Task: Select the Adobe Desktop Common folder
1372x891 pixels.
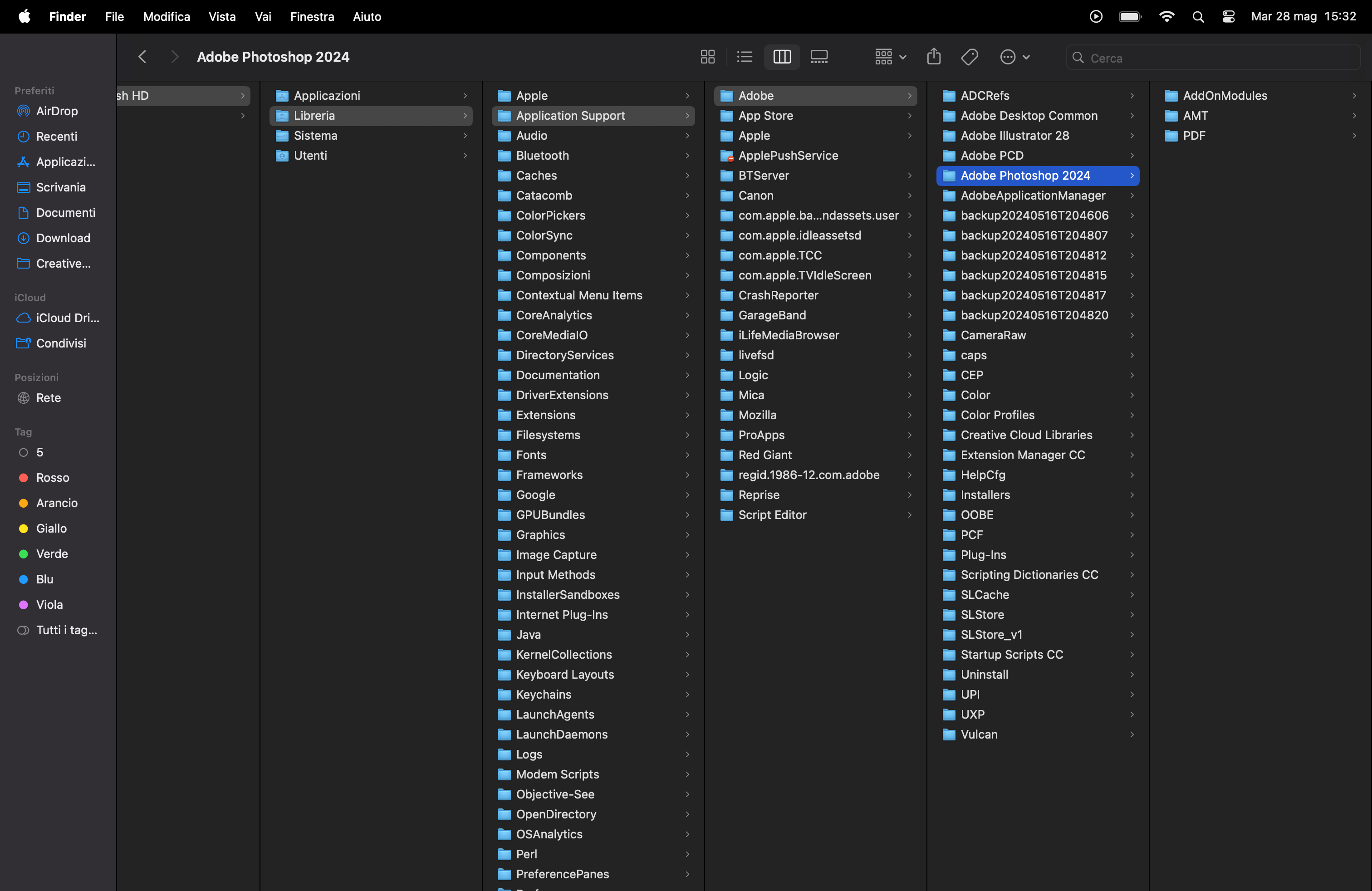Action: (1038, 116)
